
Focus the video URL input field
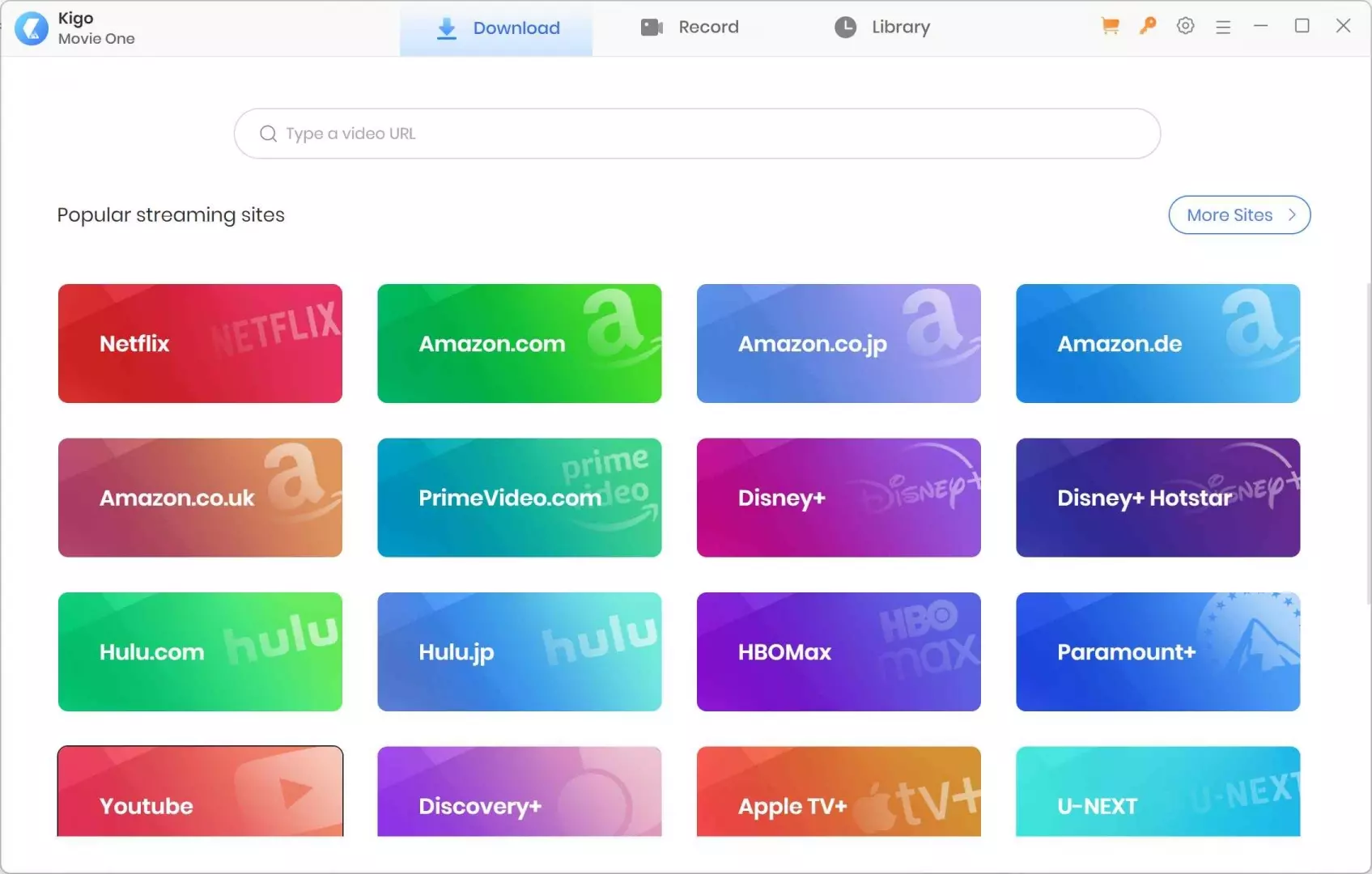[x=697, y=134]
